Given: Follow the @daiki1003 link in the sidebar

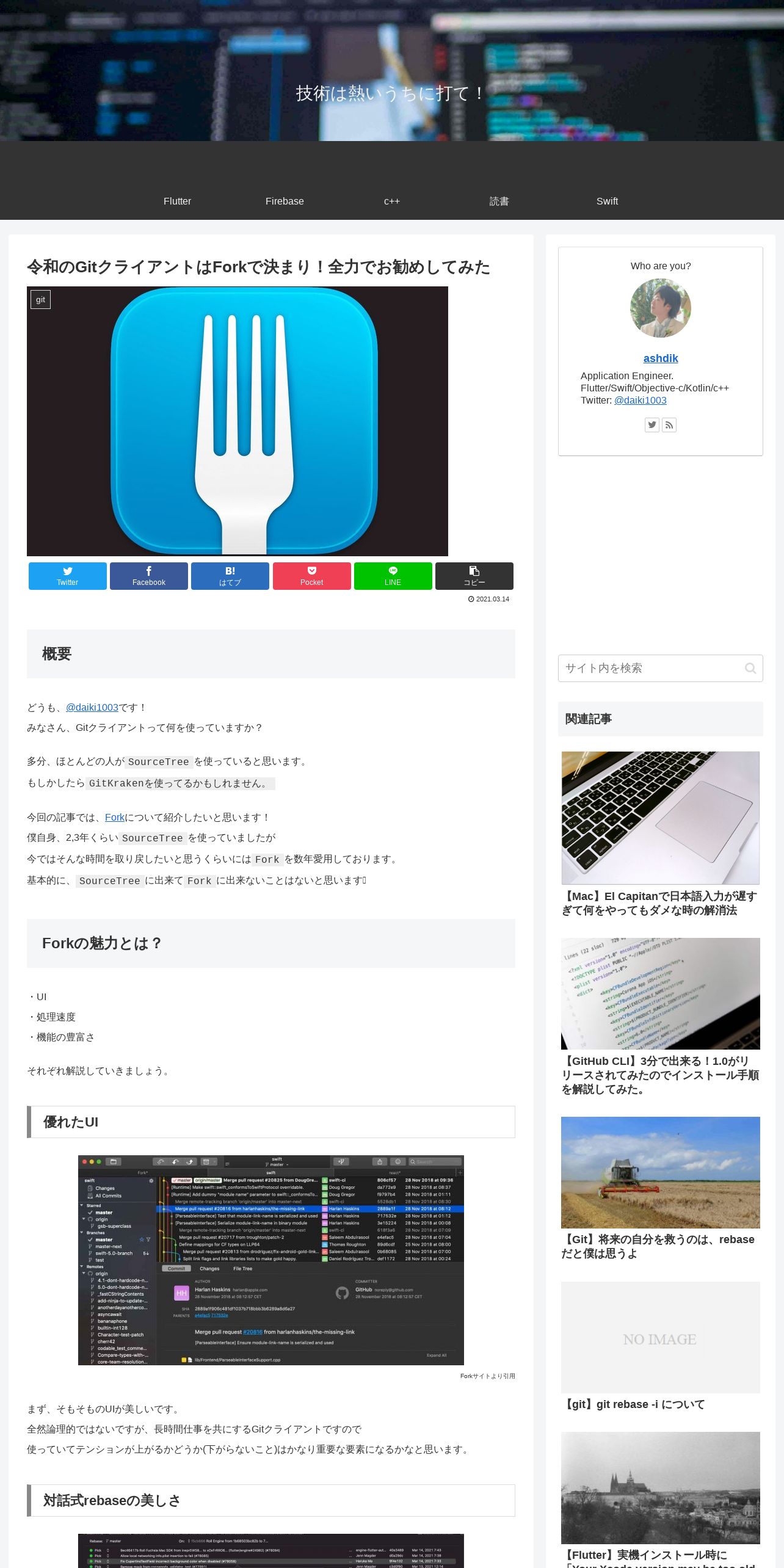Looking at the screenshot, I should click(x=640, y=400).
